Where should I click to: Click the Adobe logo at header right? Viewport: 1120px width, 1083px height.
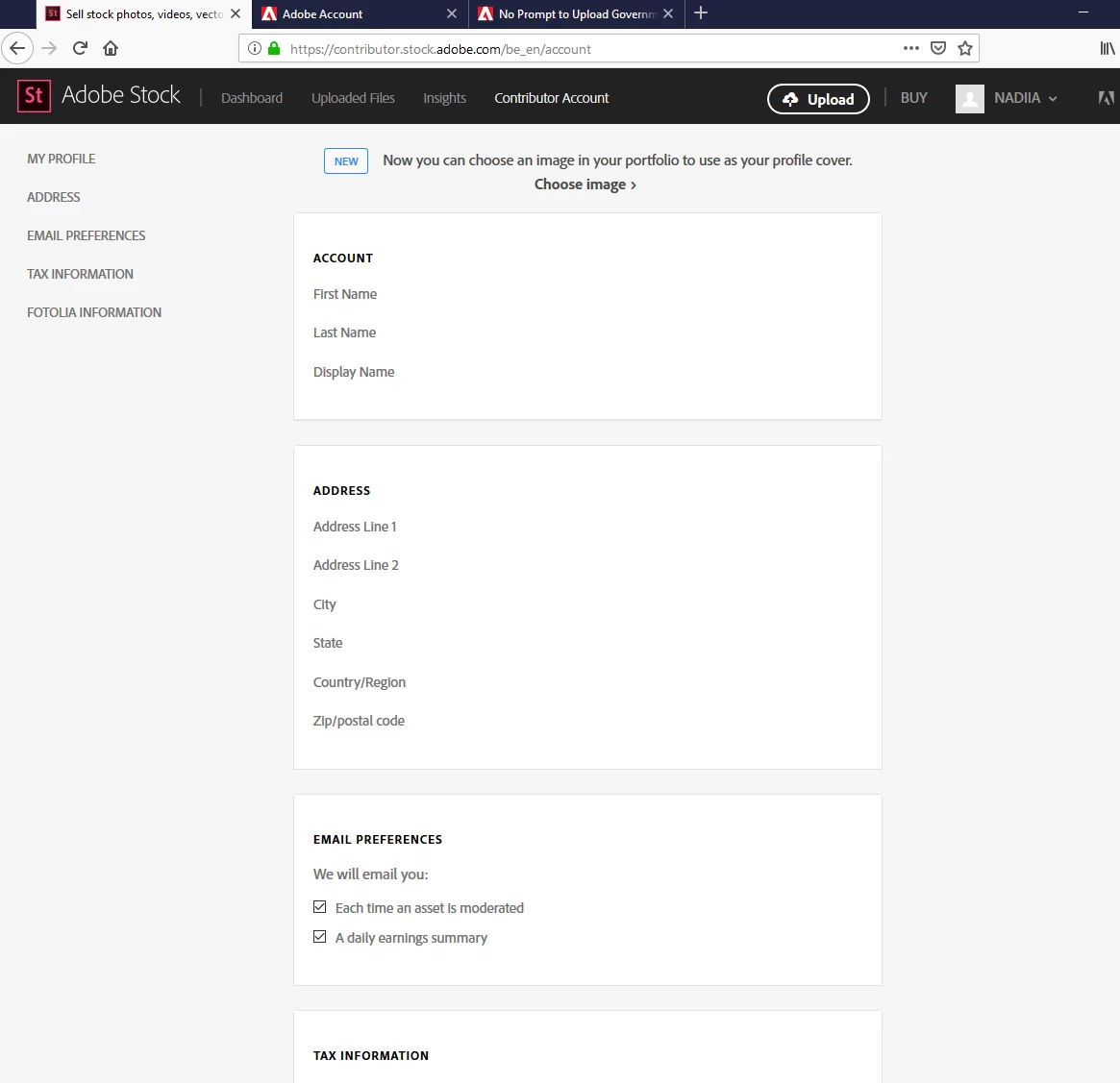(1106, 98)
